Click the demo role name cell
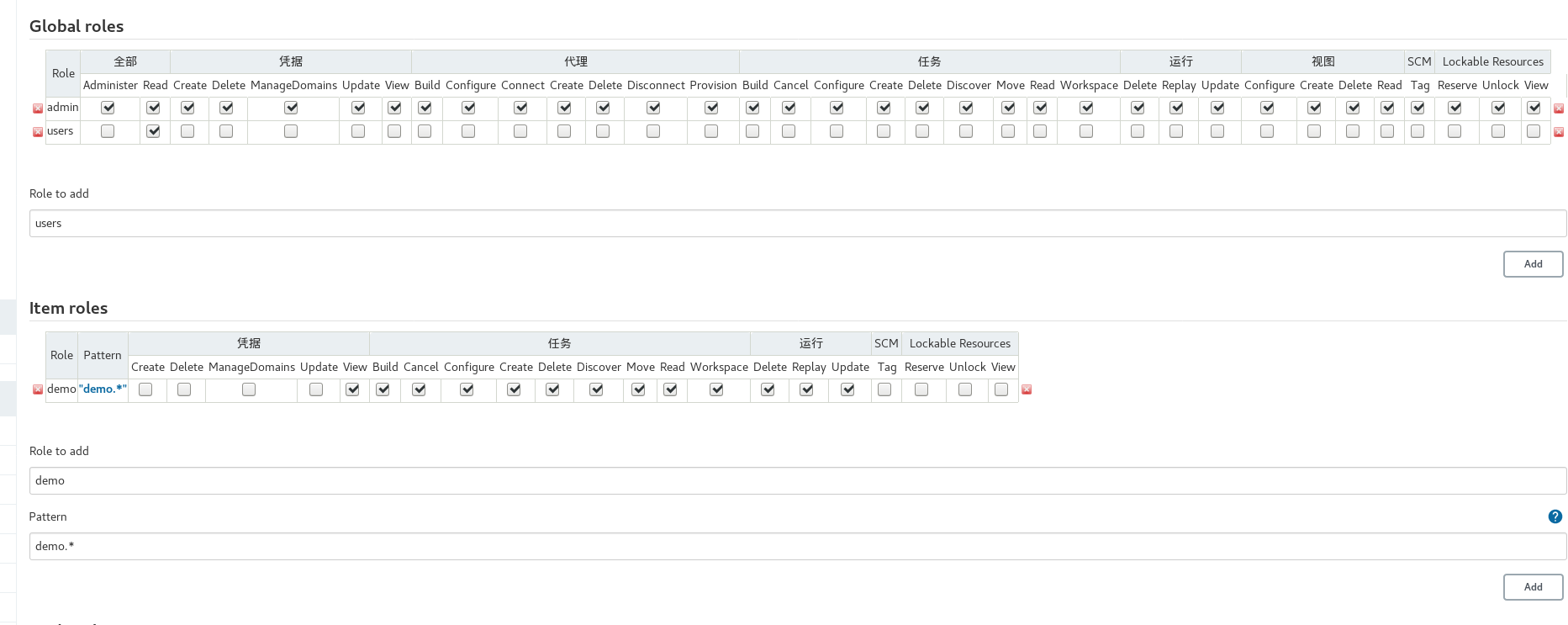The image size is (1568, 625). point(61,389)
